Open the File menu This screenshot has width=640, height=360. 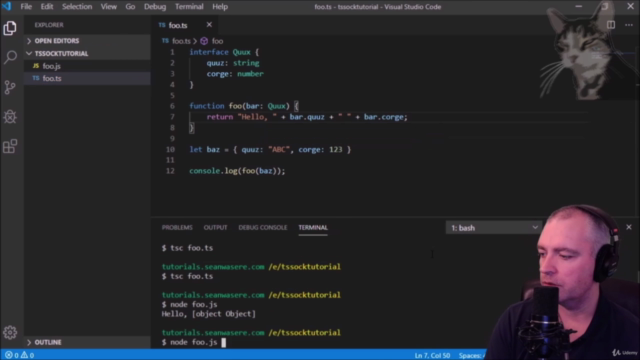[x=26, y=7]
